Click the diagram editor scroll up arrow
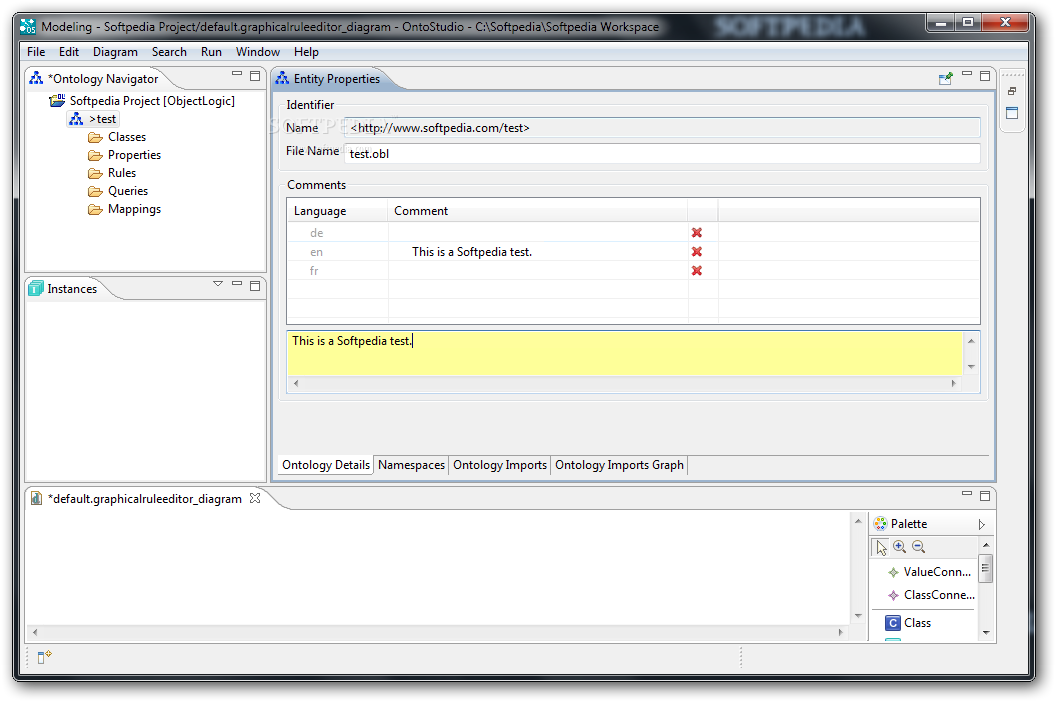The width and height of the screenshot is (1056, 702). 858,521
